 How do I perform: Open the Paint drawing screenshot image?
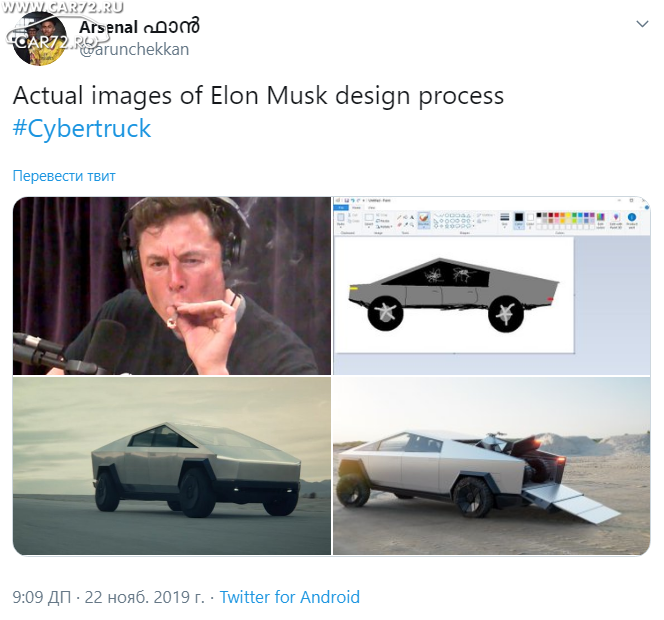tap(492, 286)
